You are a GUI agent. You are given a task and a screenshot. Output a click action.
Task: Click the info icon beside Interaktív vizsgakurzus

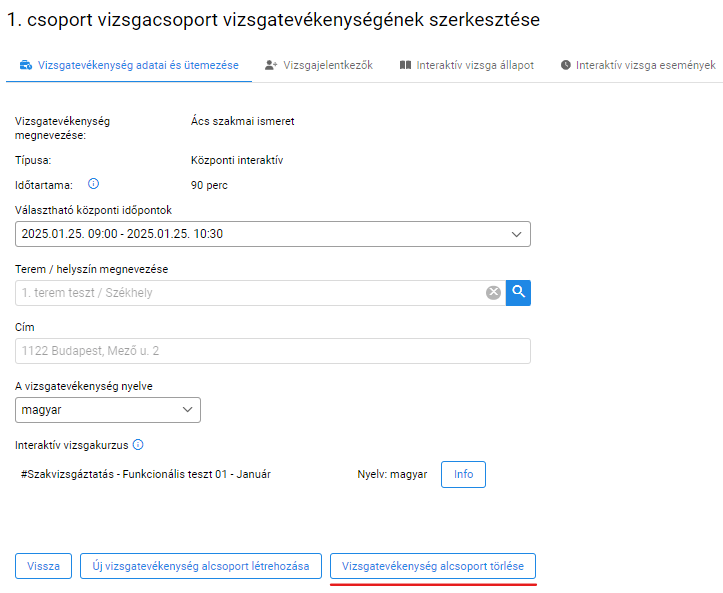click(x=138, y=445)
